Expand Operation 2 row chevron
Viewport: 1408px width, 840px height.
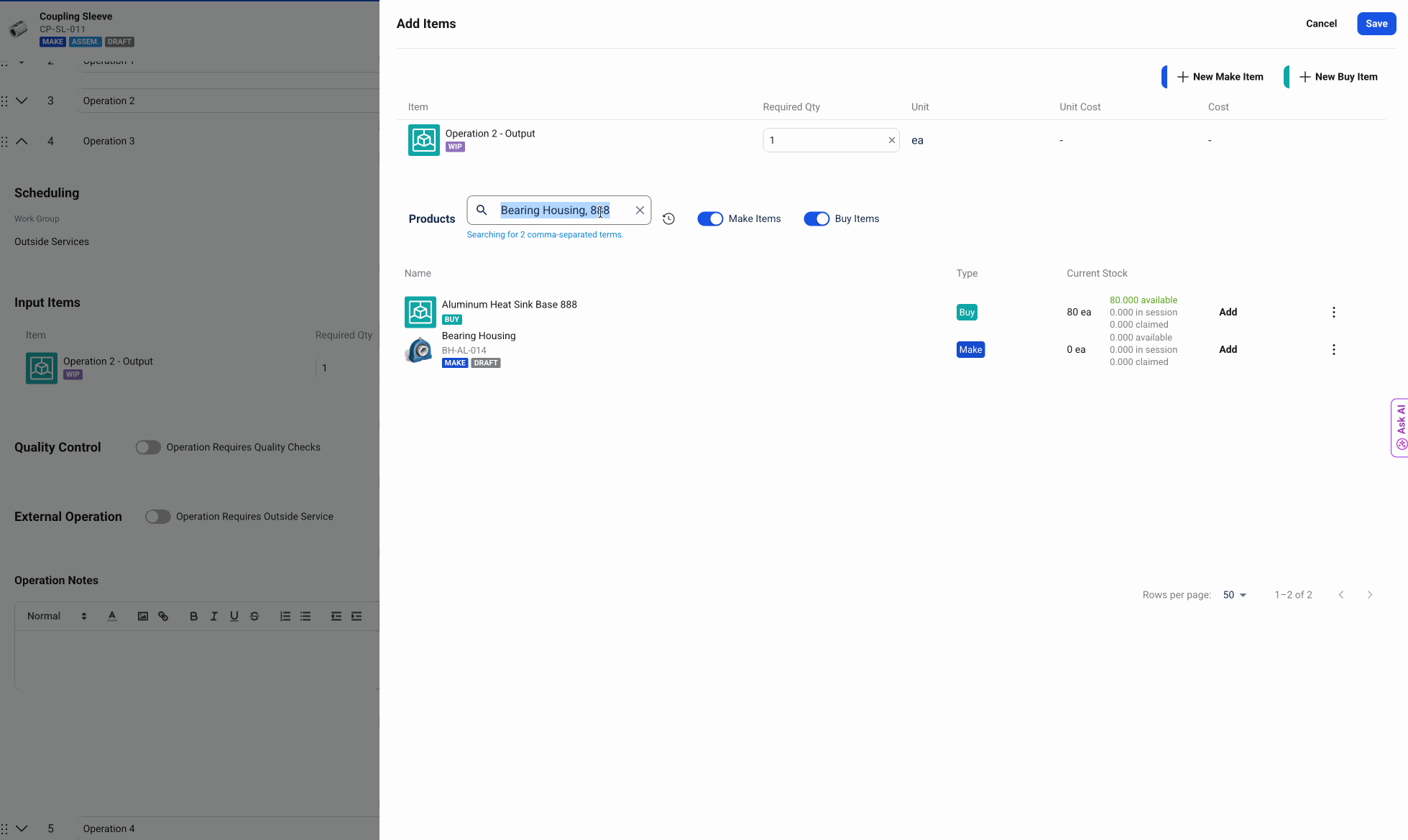click(22, 101)
